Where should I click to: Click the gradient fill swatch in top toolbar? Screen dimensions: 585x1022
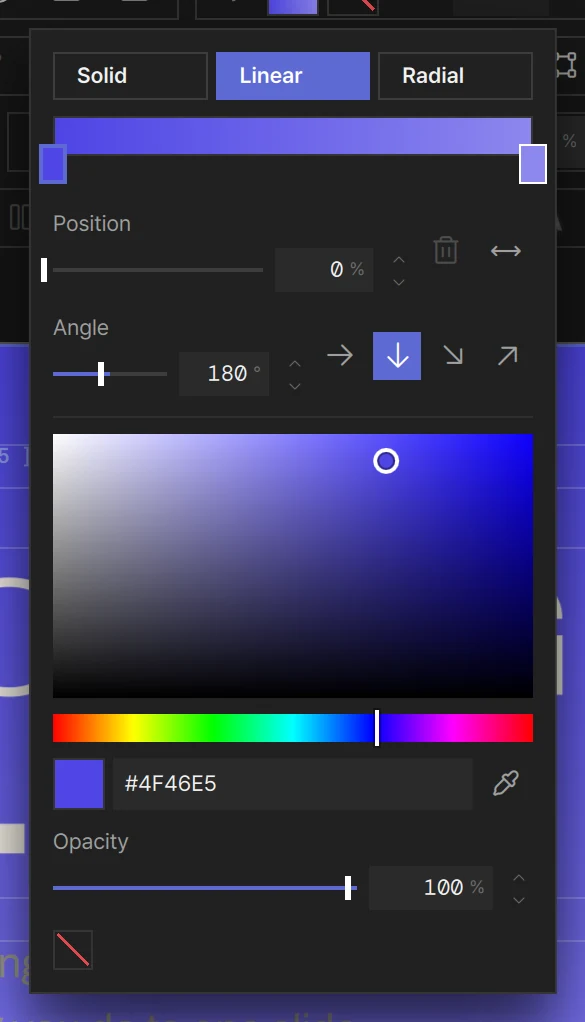(292, 7)
